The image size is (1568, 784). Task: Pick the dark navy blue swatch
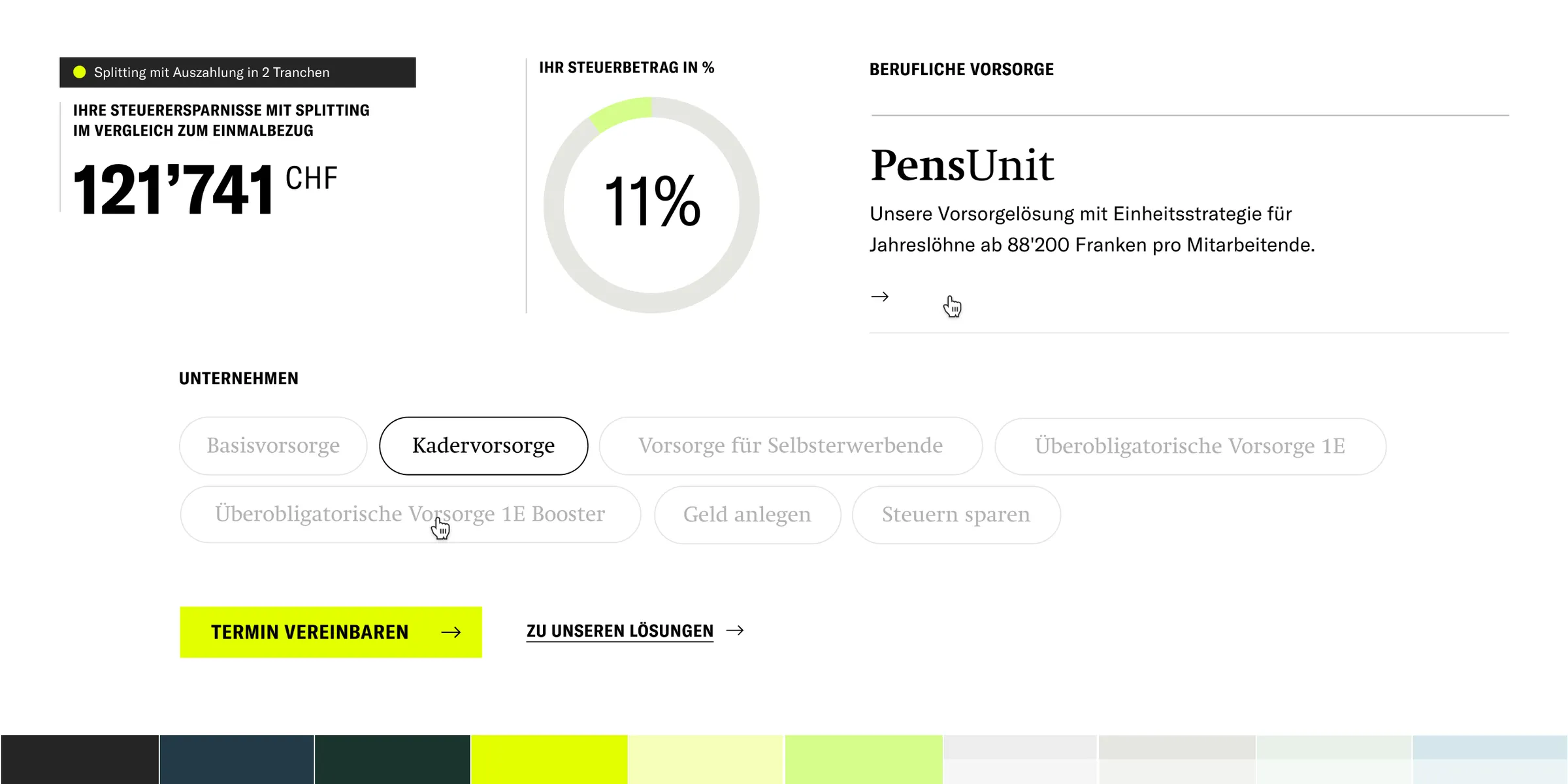point(237,759)
